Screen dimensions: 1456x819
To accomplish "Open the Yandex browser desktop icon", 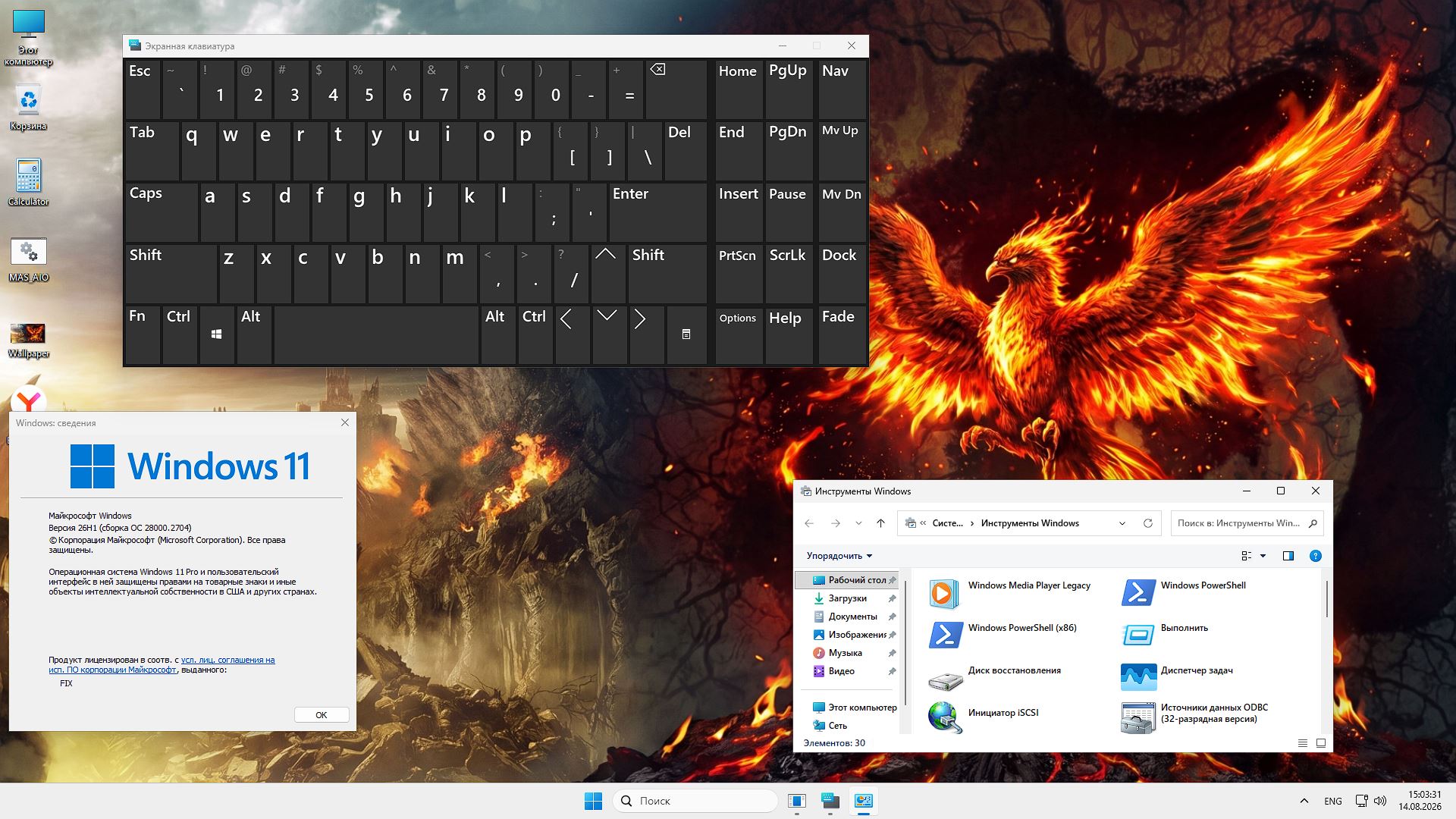I will pyautogui.click(x=29, y=400).
